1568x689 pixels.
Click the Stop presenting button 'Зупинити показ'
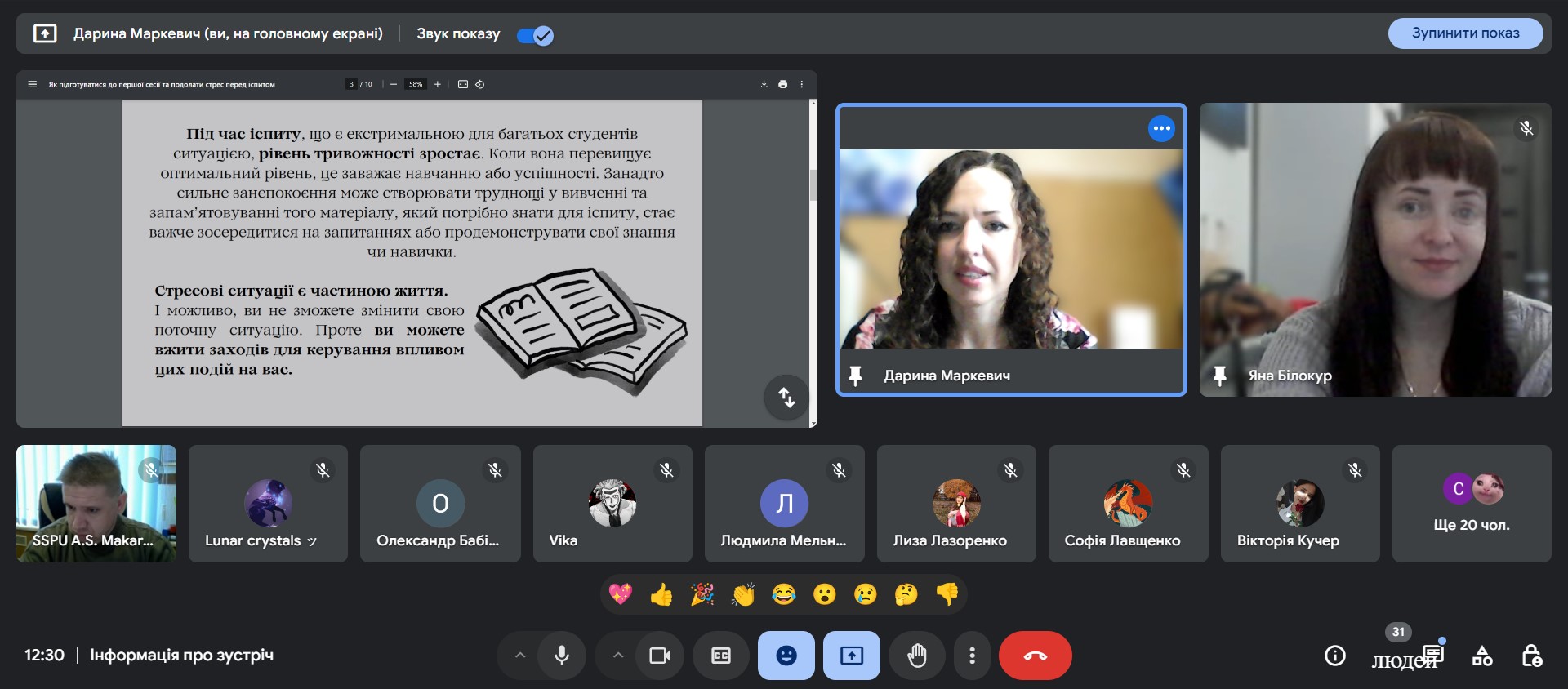coord(1465,33)
